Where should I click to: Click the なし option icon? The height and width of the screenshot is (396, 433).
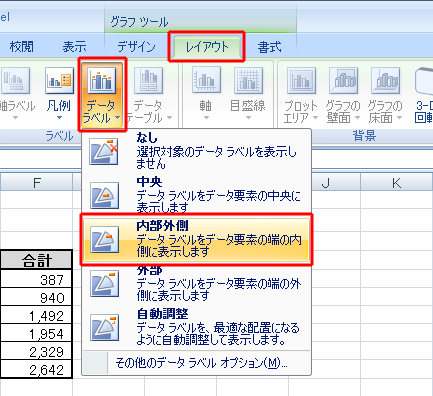(x=104, y=152)
